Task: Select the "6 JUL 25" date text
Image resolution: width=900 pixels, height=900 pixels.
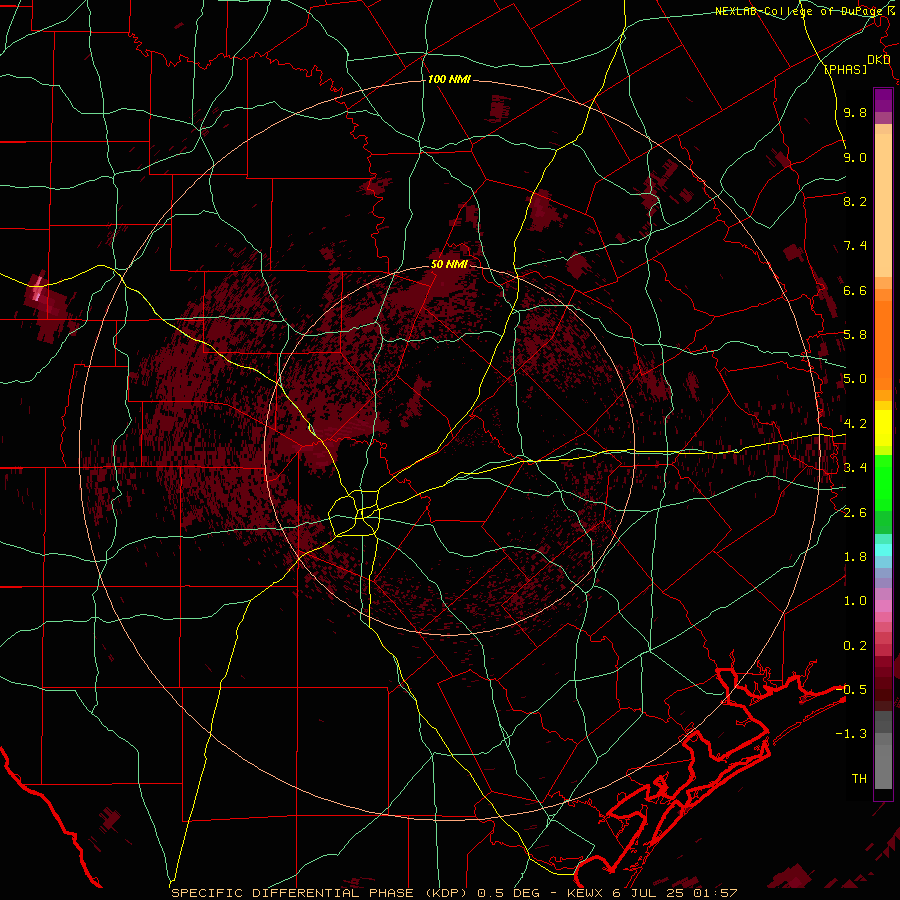Action: [649, 893]
